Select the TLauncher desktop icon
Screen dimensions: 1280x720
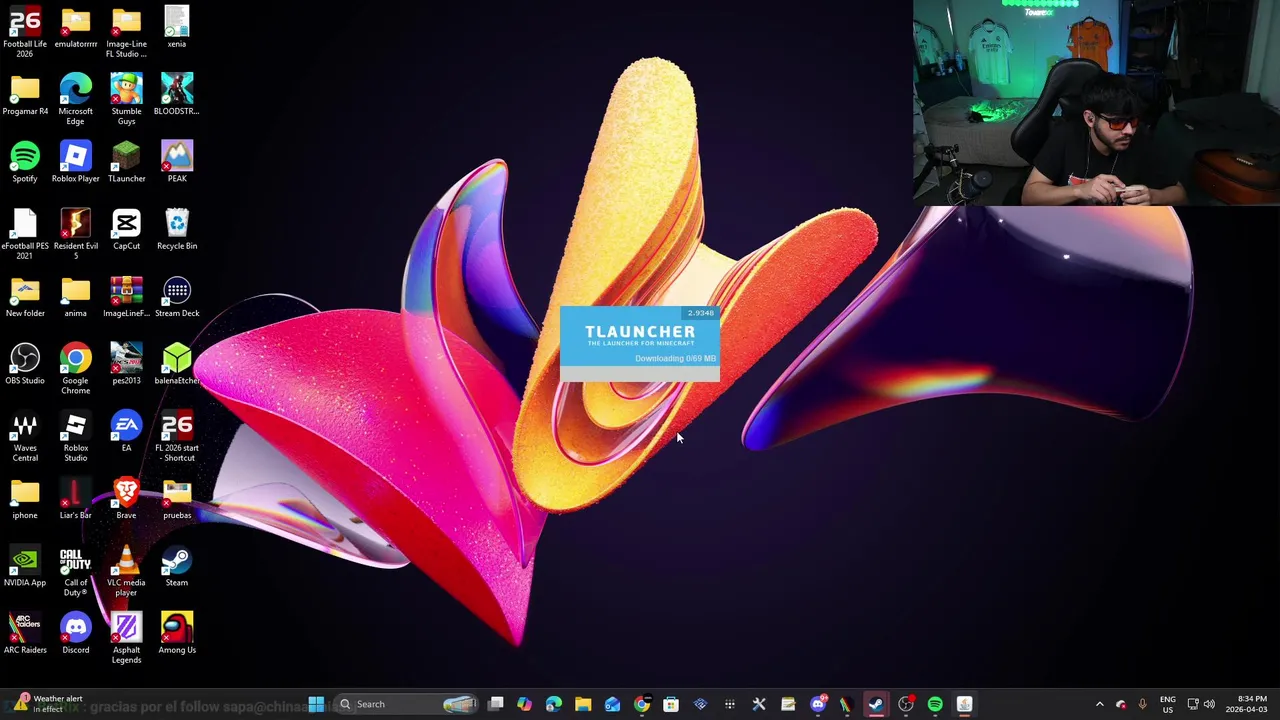126,162
